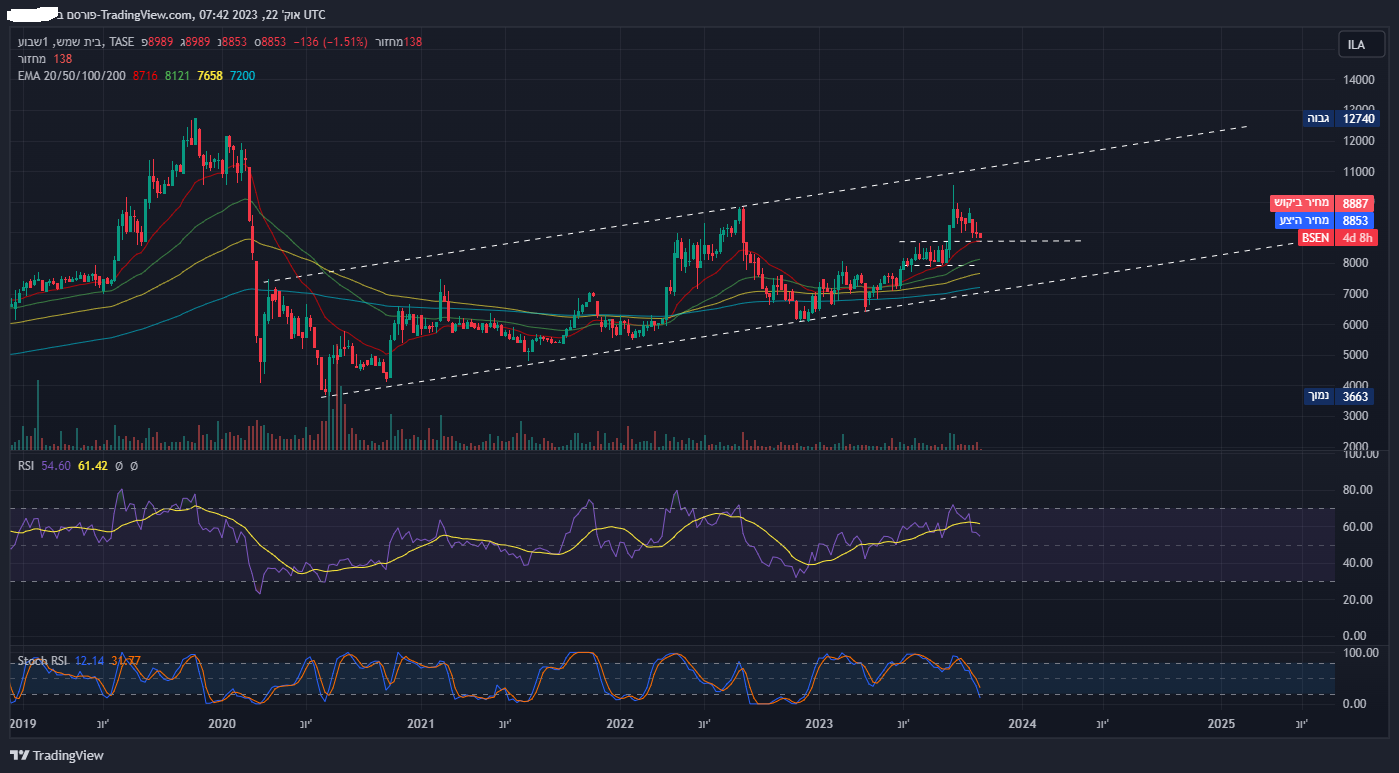Click the yellow RSI average value 61.42

[x=93, y=466]
